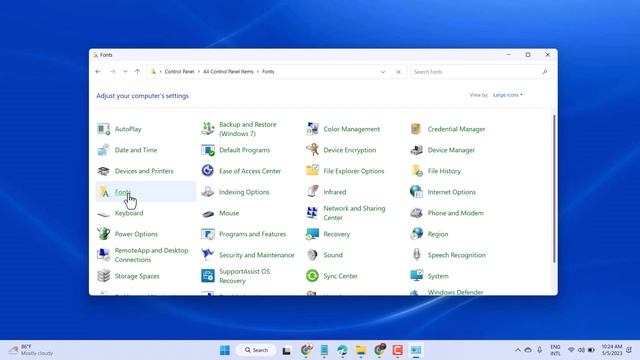Screen dimensions: 640x360
Task: Open the weather widget on taskbar
Action: point(31,350)
